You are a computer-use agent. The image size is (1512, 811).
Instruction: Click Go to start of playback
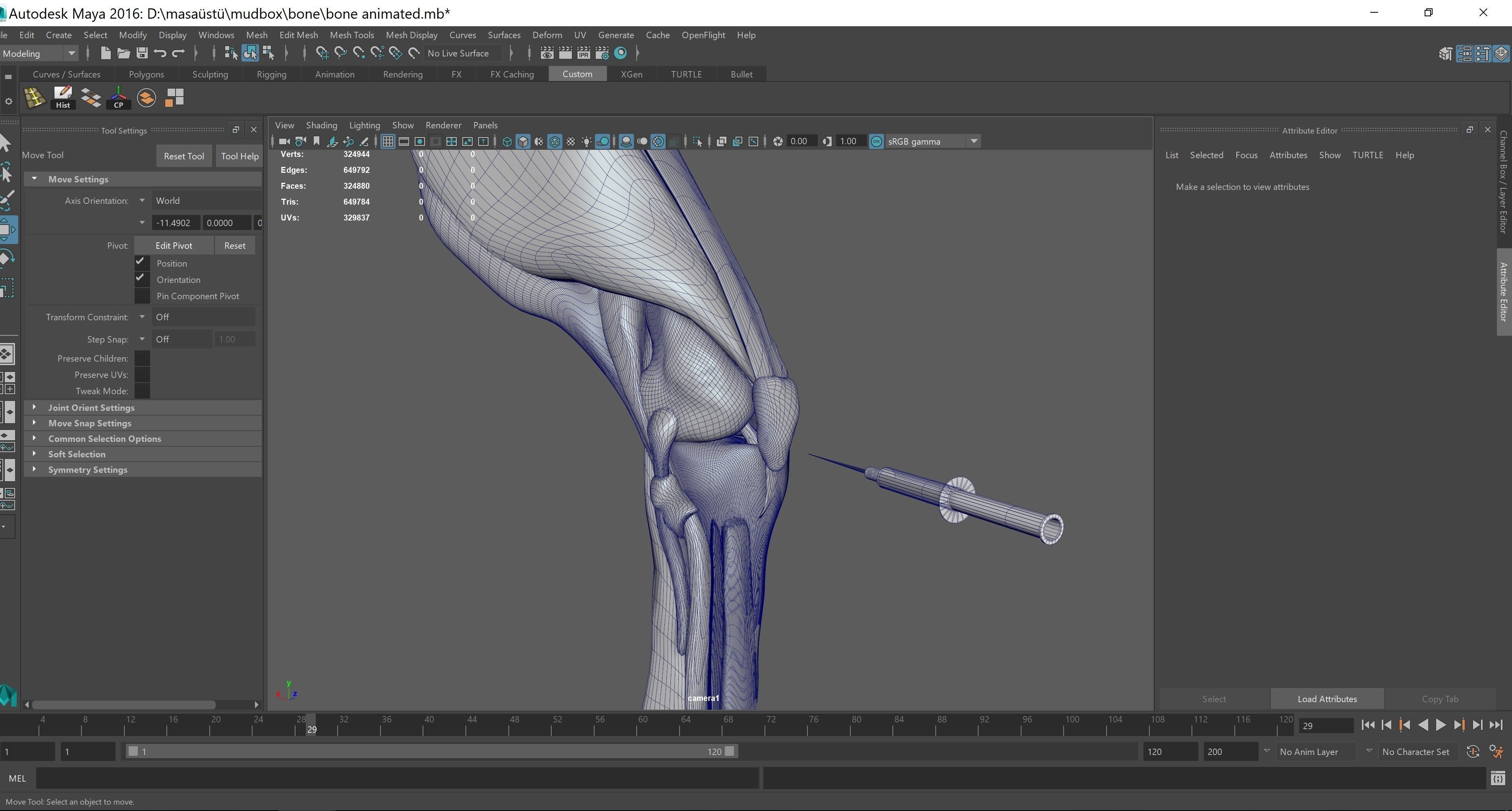pos(1367,725)
